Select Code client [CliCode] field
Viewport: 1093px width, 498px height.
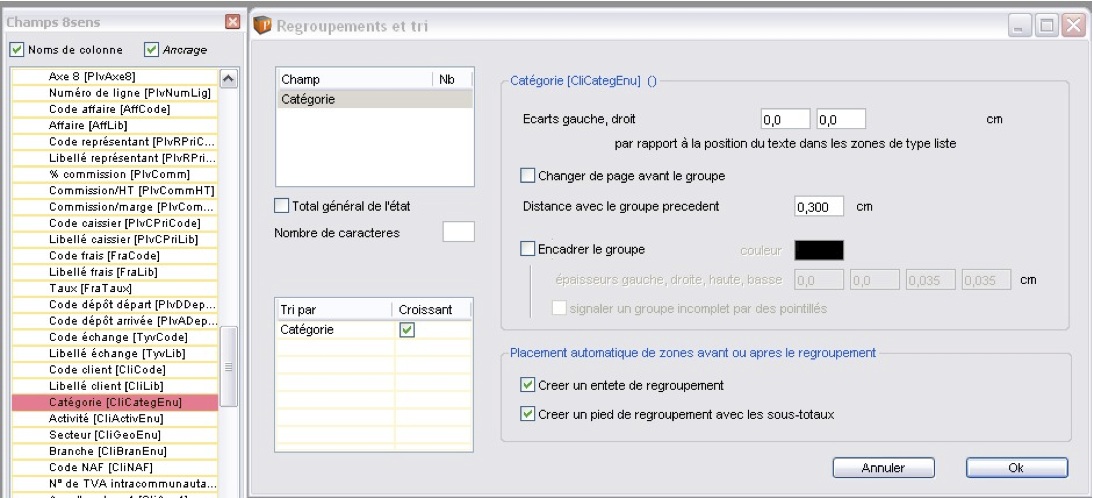(115, 370)
